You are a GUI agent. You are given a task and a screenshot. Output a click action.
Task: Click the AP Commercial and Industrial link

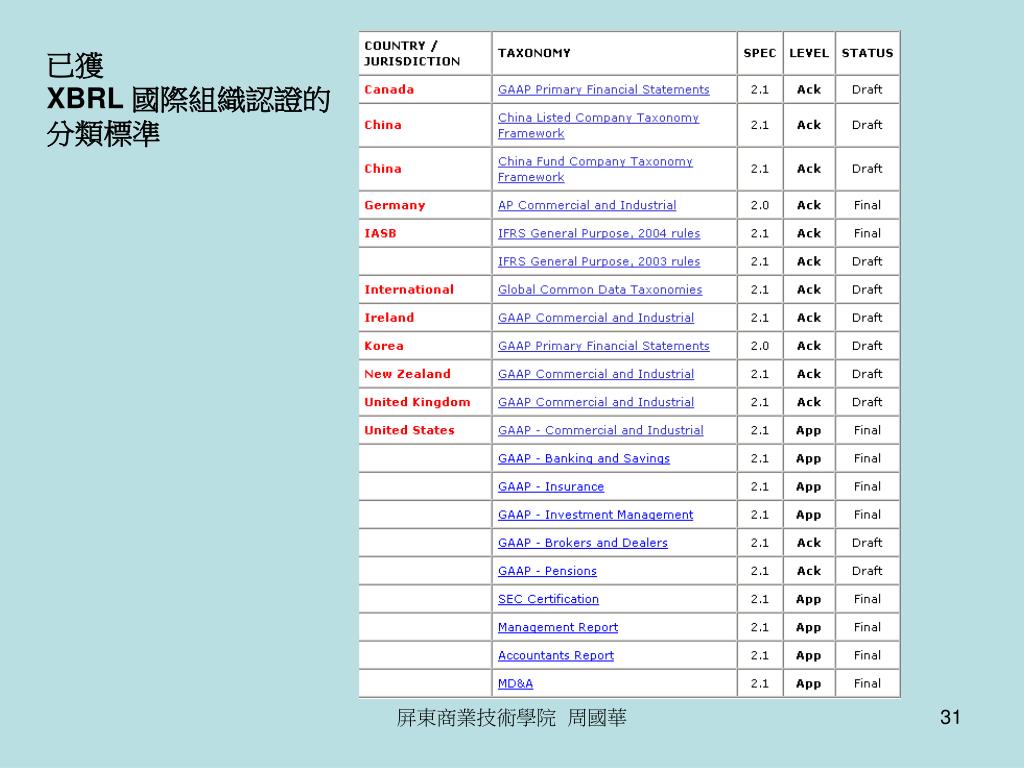click(x=587, y=205)
